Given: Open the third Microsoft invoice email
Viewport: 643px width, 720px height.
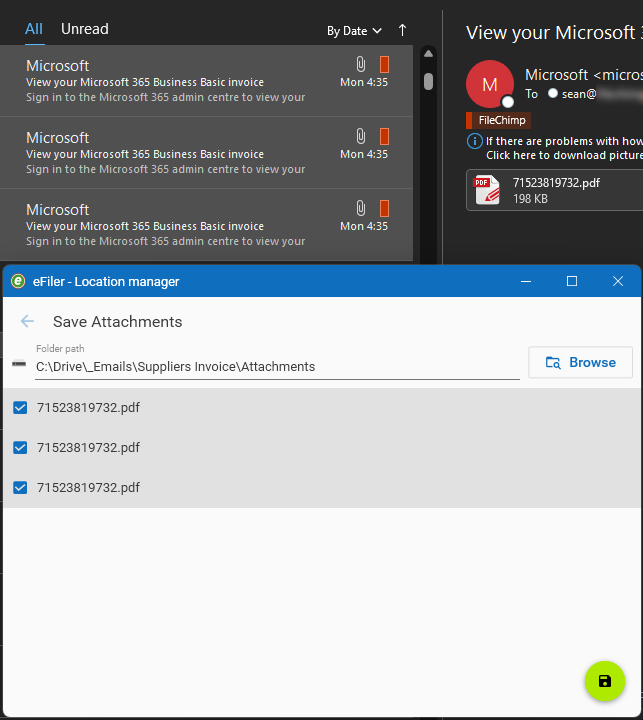Looking at the screenshot, I should 206,225.
